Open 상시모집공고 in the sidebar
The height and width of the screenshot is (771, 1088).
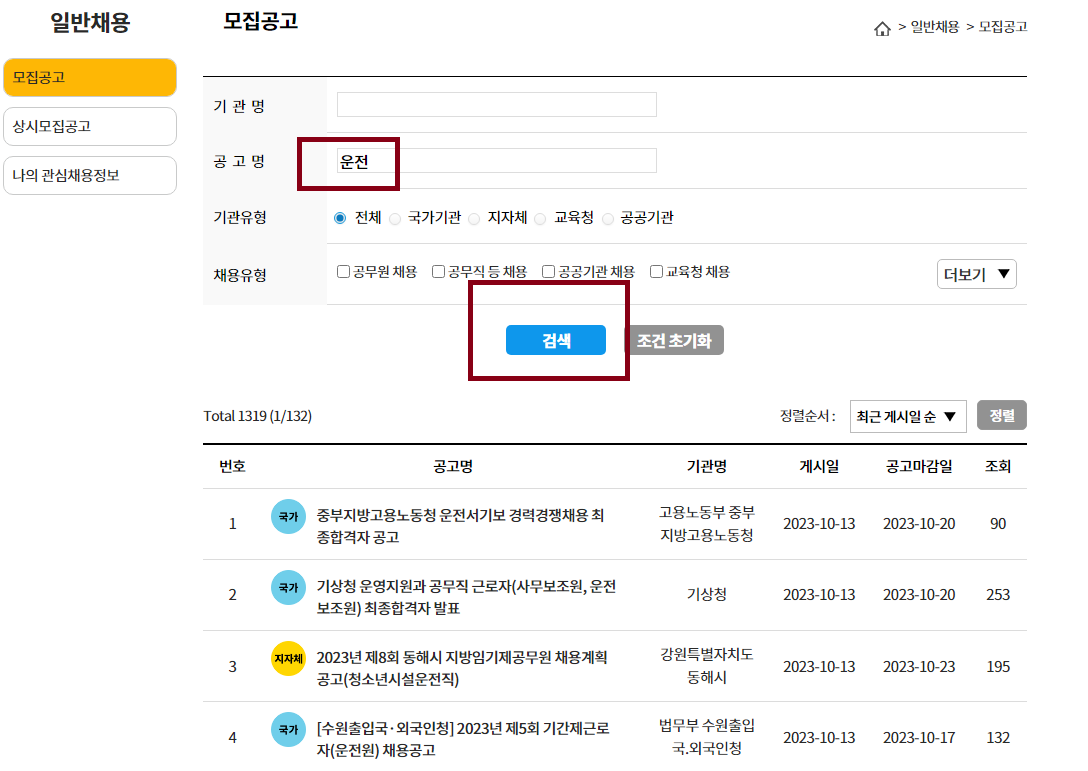[90, 126]
